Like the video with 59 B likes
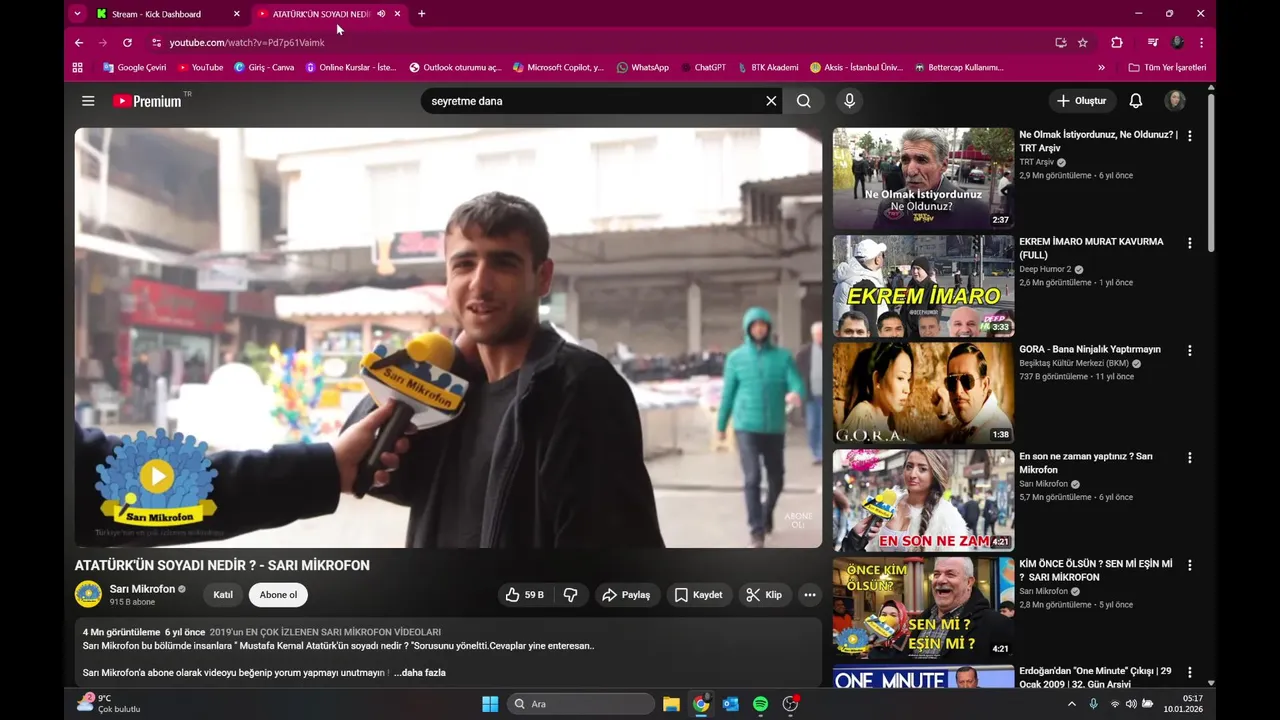Viewport: 1280px width, 720px height. pos(525,595)
